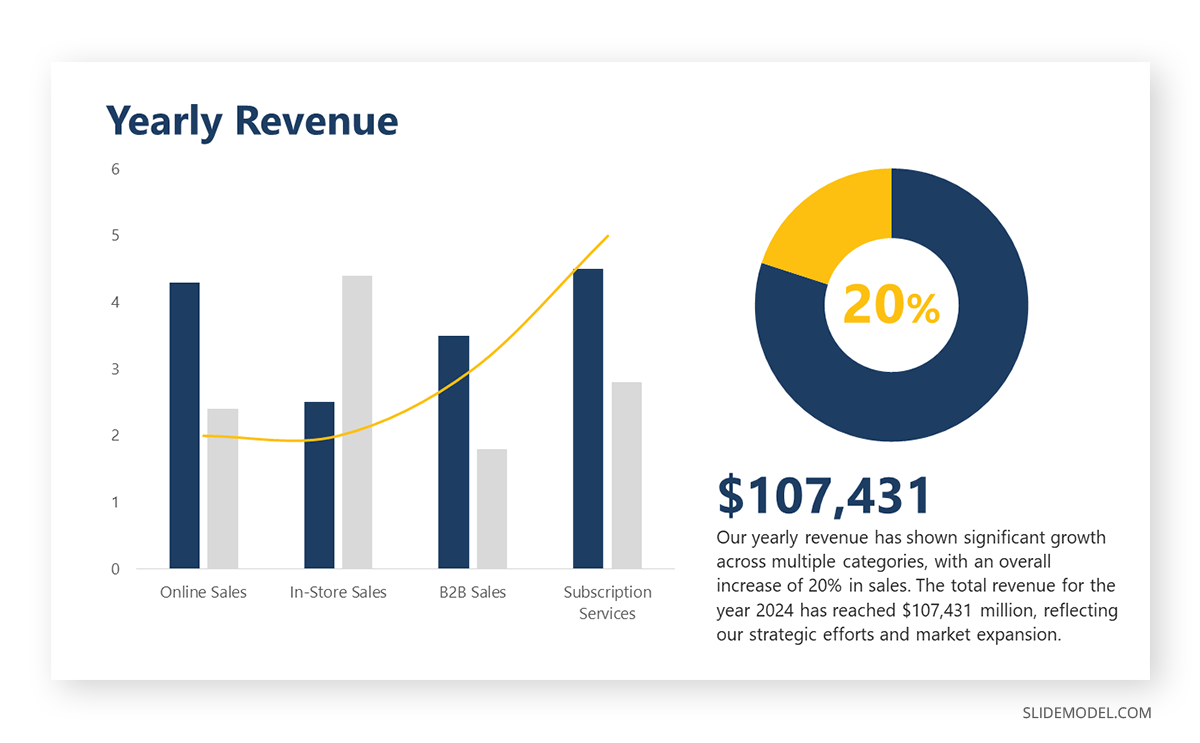This screenshot has height=743, width=1200.
Task: Select the Yearly Revenue slide title
Action: click(252, 121)
